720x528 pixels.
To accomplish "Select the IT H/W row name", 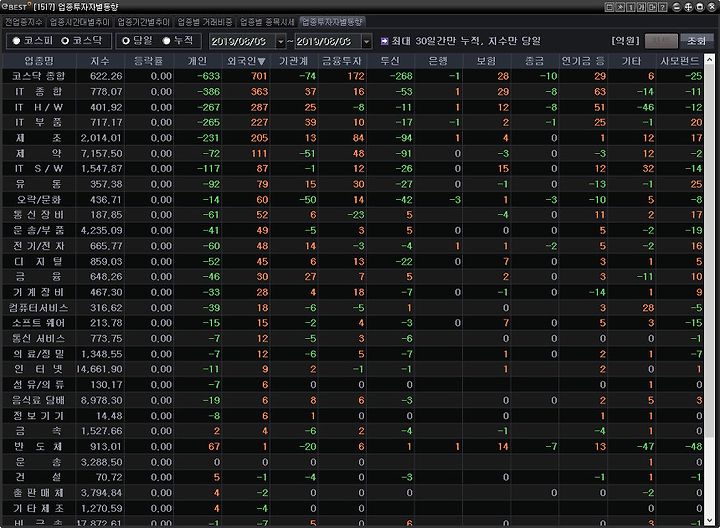I will (x=39, y=107).
